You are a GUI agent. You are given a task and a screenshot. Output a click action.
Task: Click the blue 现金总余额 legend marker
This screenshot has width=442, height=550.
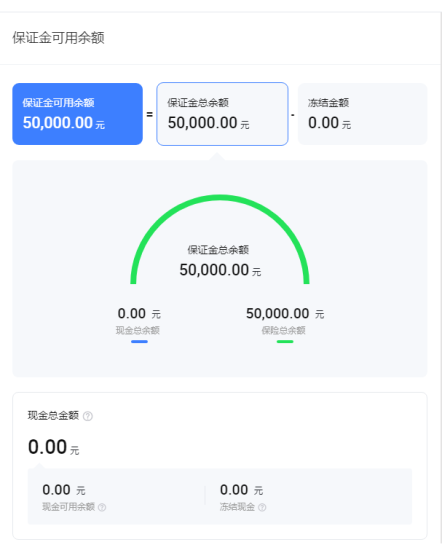click(139, 342)
